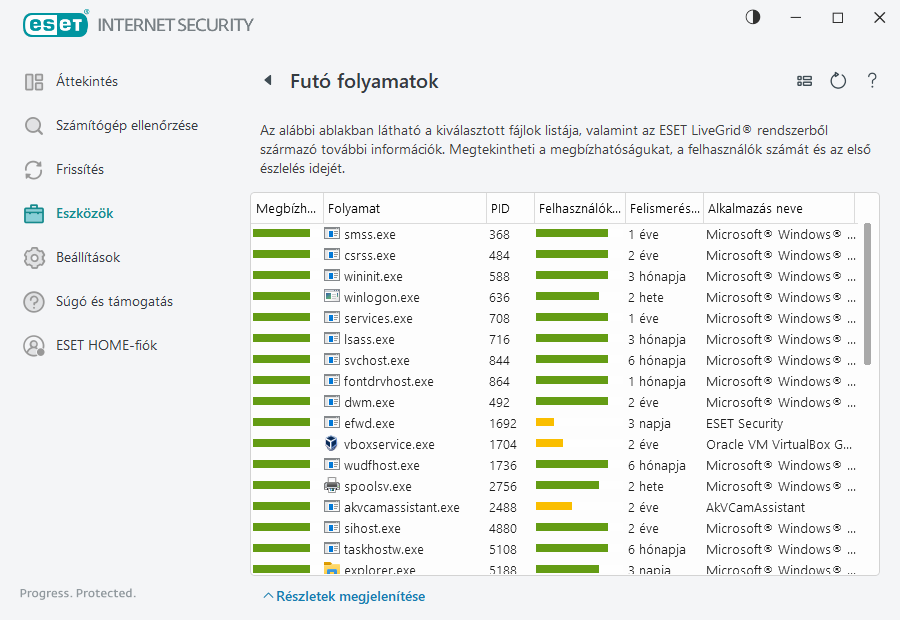Open help with the question mark icon
Viewport: 900px width, 620px height.
[872, 81]
